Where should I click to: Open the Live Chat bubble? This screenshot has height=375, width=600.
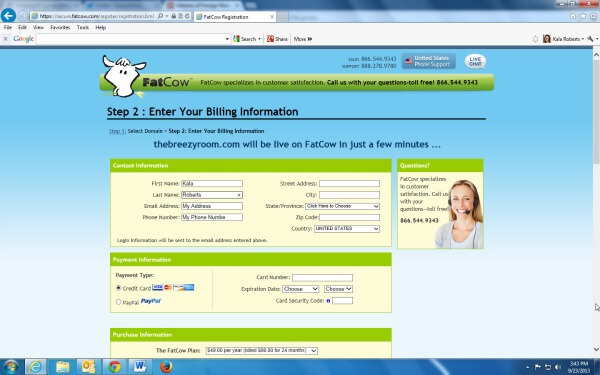pyautogui.click(x=475, y=62)
